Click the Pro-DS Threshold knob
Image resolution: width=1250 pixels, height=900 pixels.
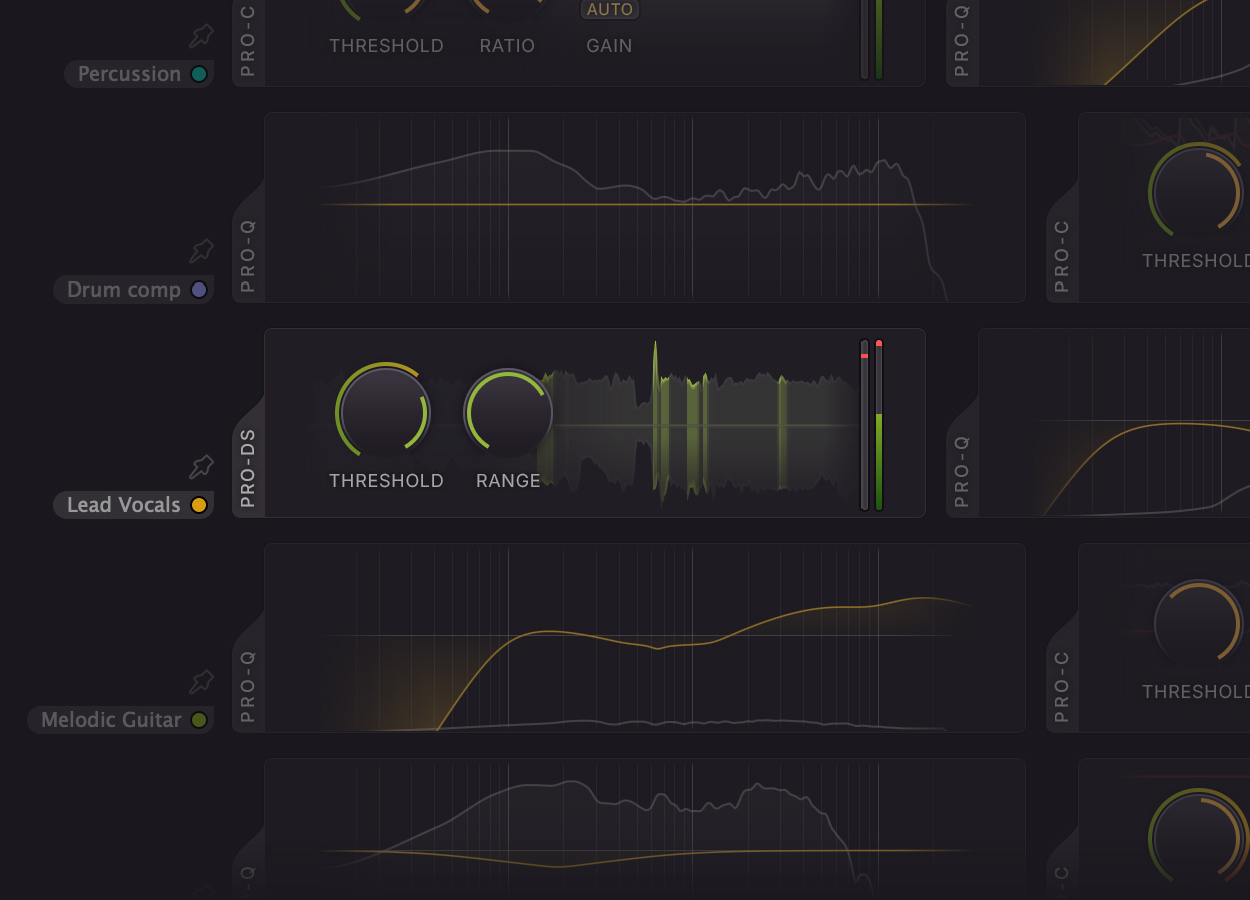pyautogui.click(x=384, y=412)
